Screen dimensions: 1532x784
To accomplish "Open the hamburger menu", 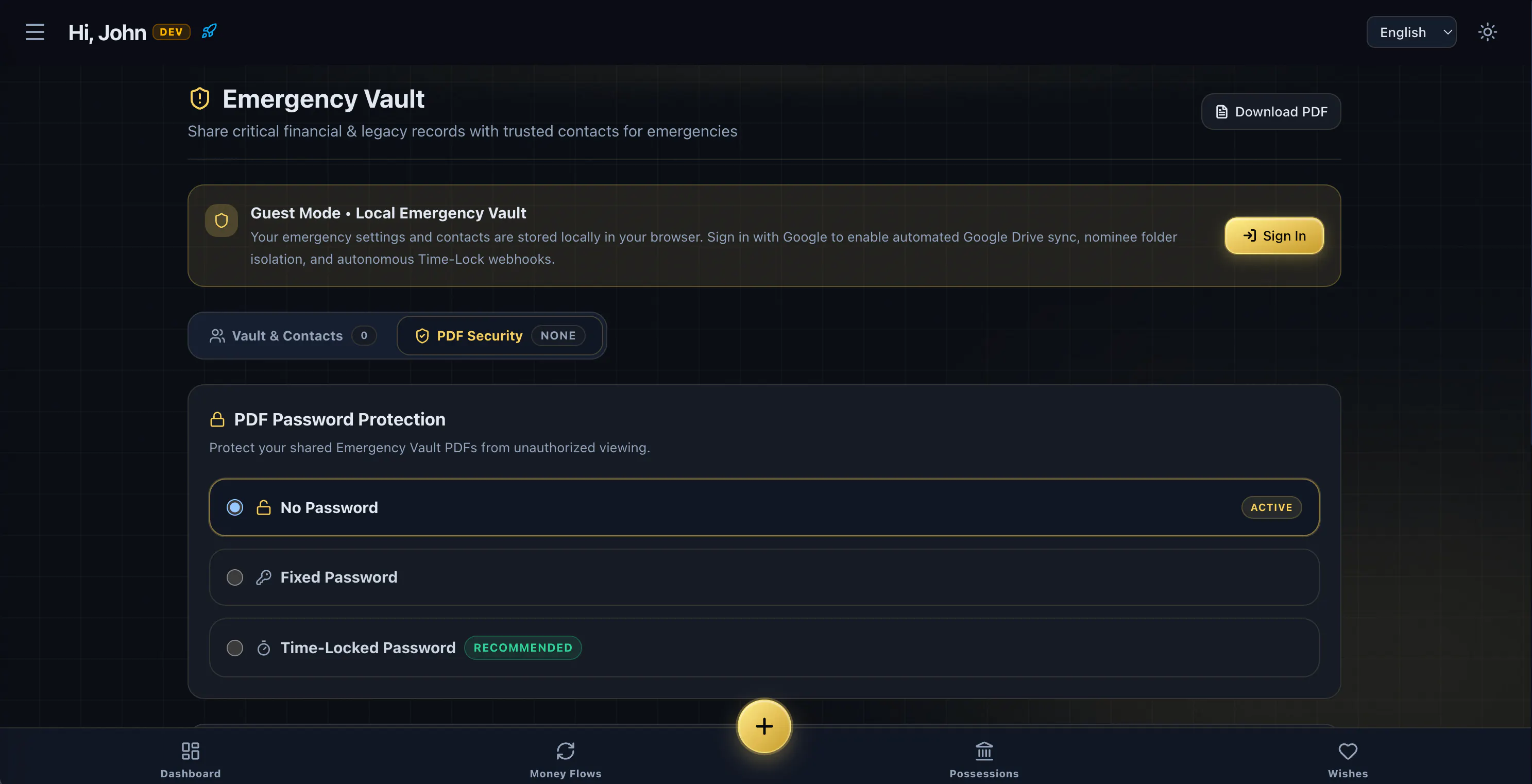I will point(35,32).
